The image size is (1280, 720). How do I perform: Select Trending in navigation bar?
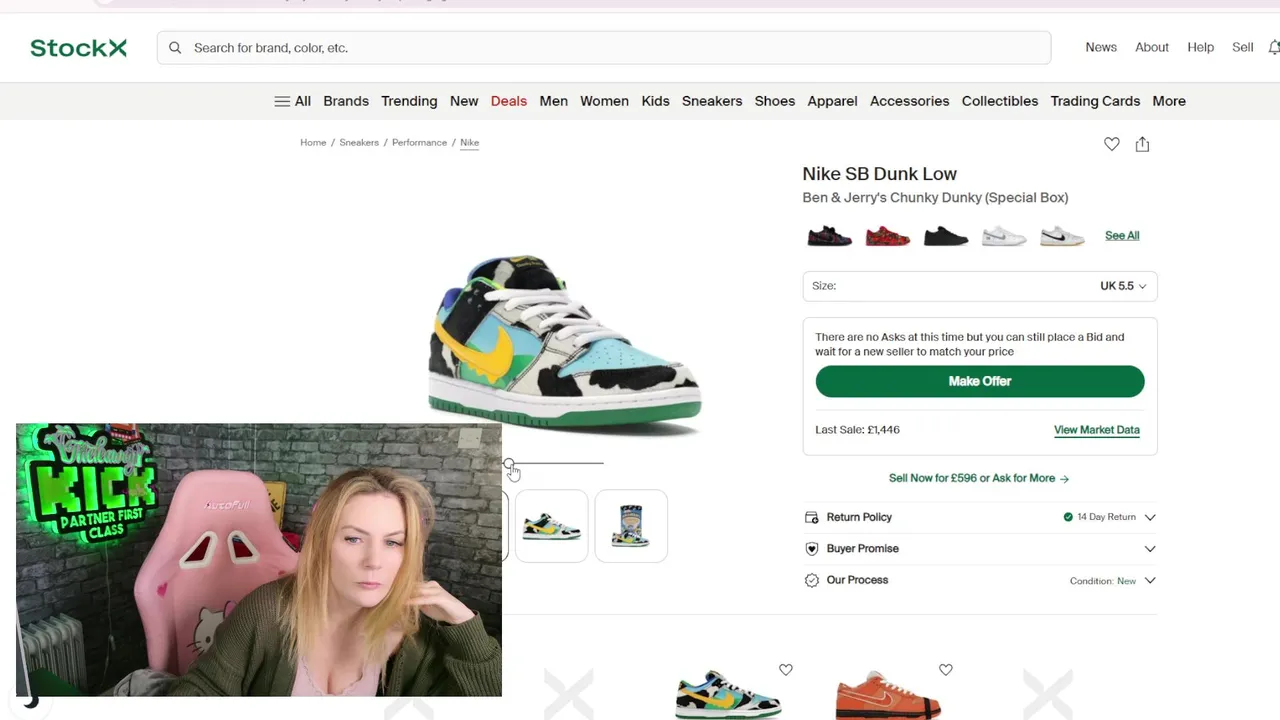(409, 101)
